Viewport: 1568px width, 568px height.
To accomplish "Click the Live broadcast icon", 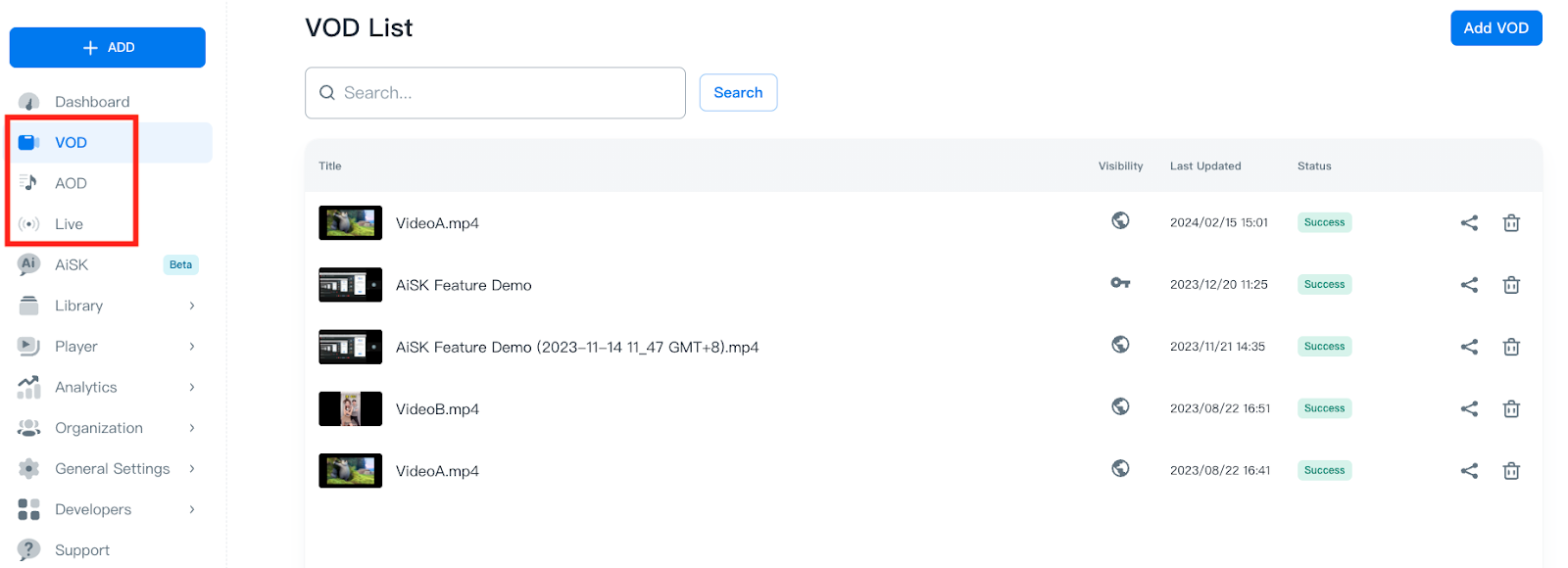I will (29, 224).
